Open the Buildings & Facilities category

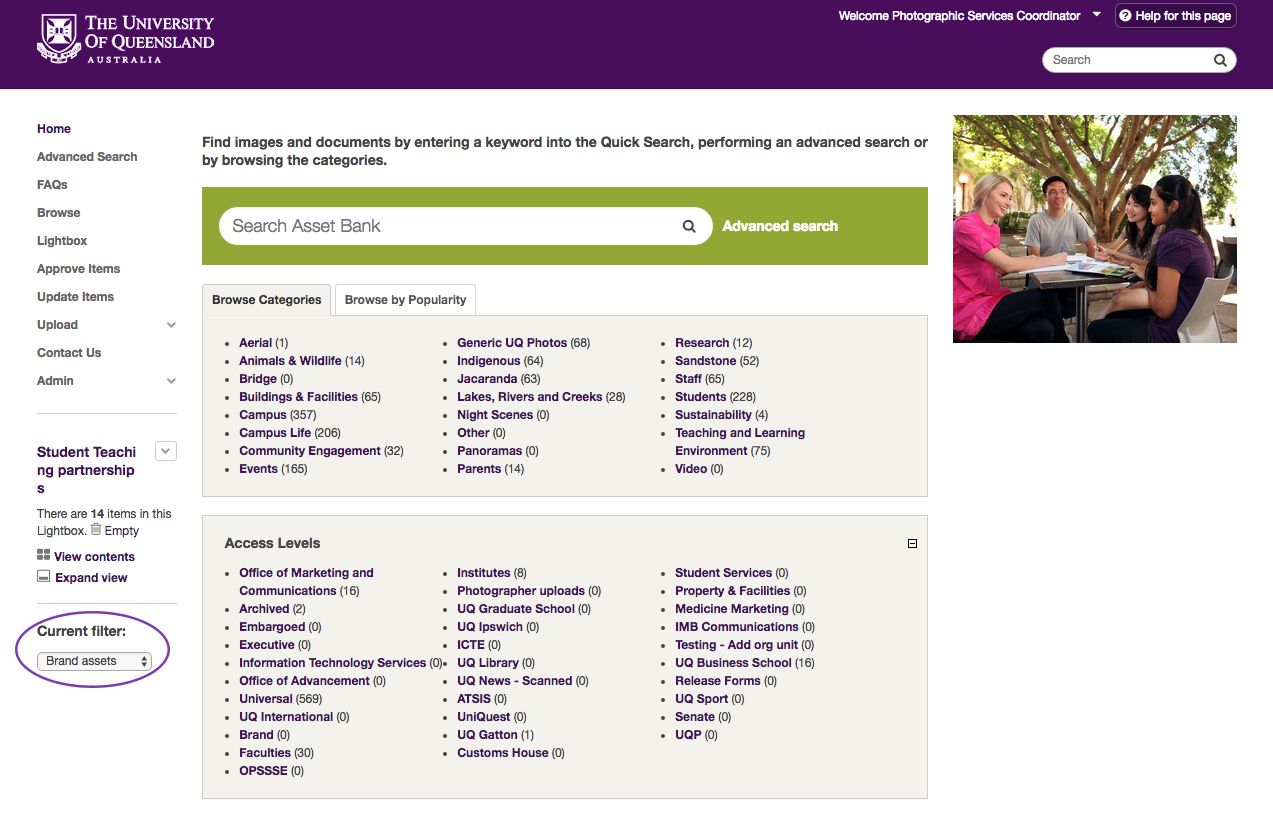coord(298,397)
